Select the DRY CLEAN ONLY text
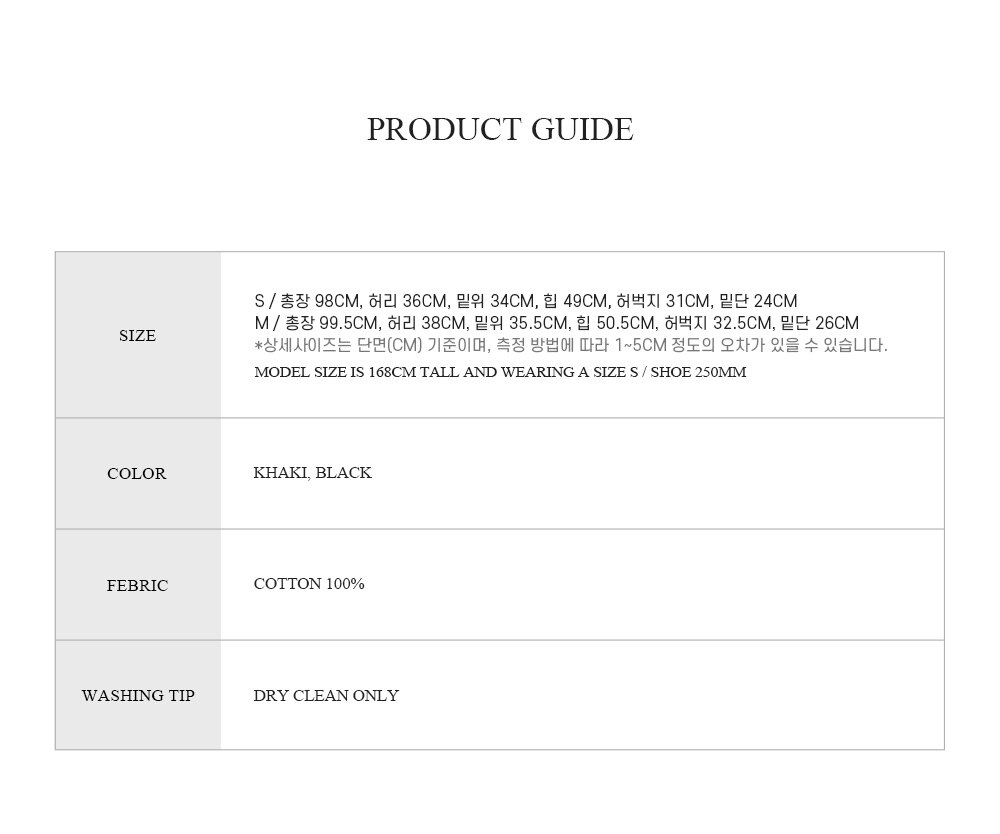The height and width of the screenshot is (834, 1000). pyautogui.click(x=326, y=696)
